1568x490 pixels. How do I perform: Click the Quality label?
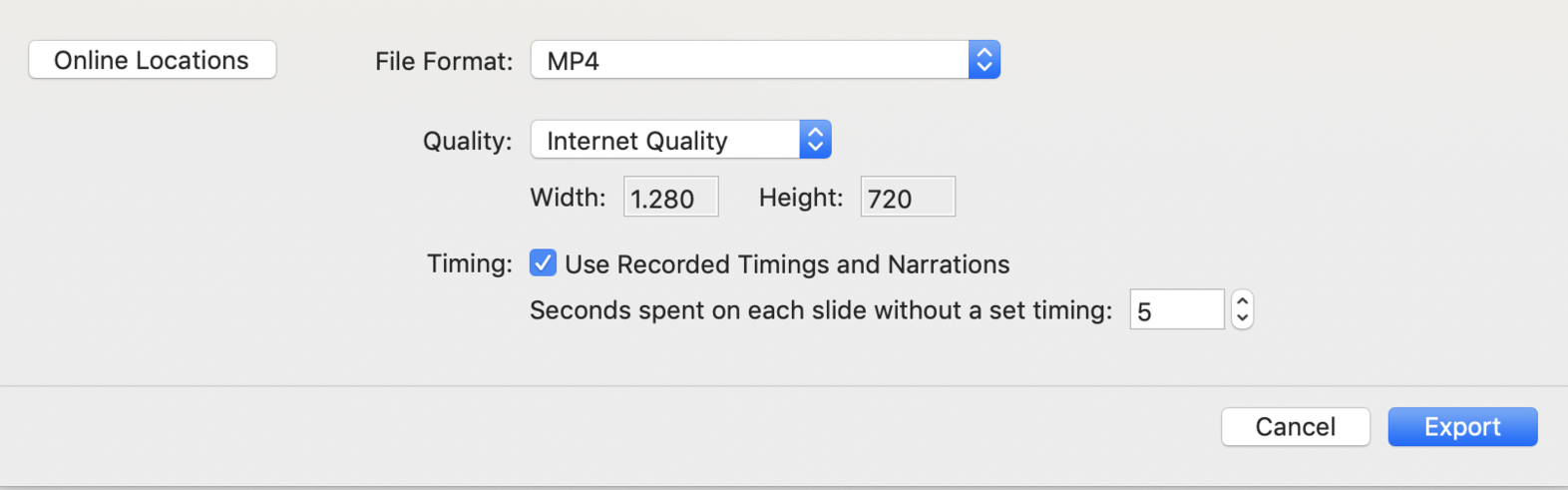tap(467, 141)
